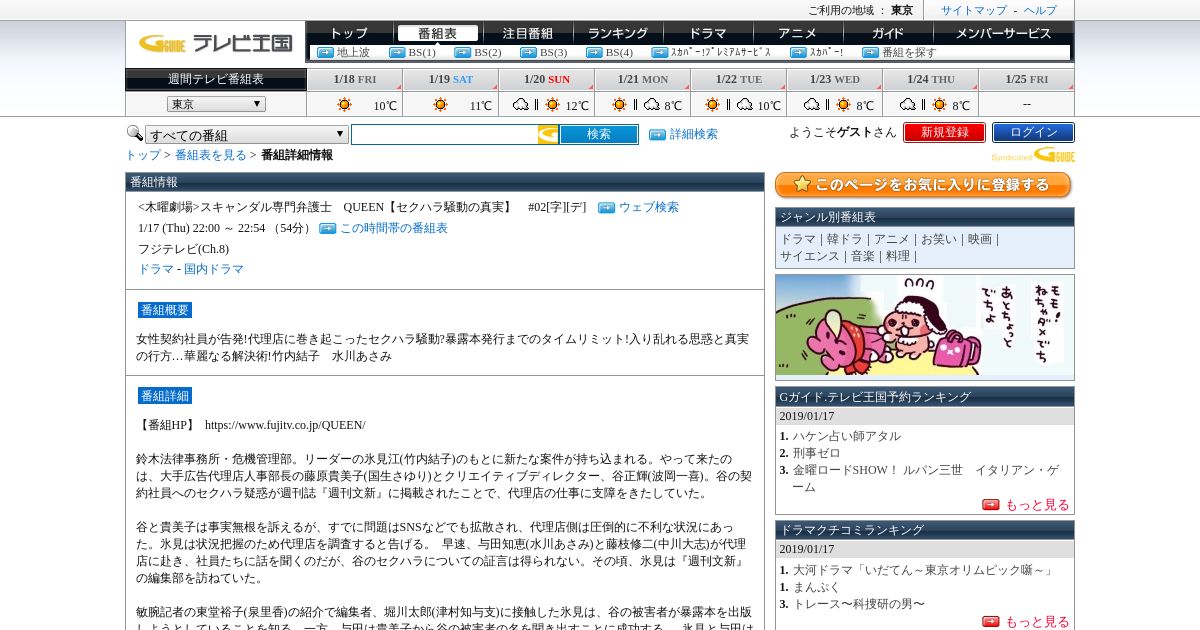Open the トップ navigation tab

(x=348, y=33)
